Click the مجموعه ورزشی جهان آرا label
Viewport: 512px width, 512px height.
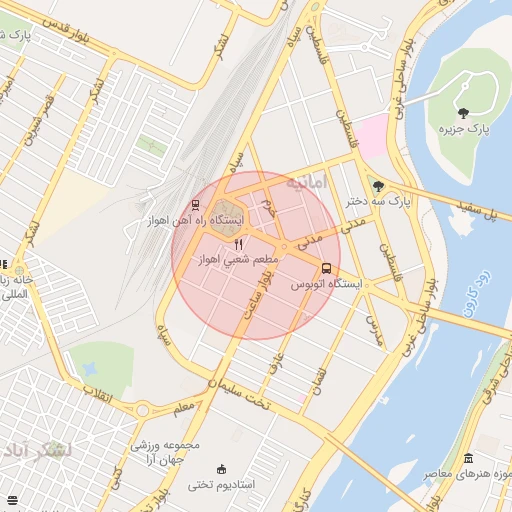pyautogui.click(x=165, y=453)
